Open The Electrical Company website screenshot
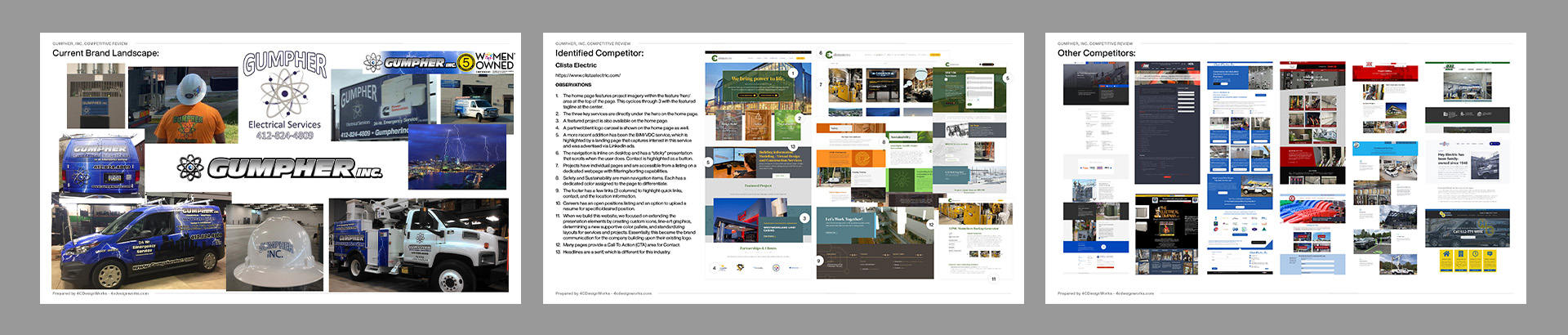This screenshot has height=335, width=1568. point(1167,235)
